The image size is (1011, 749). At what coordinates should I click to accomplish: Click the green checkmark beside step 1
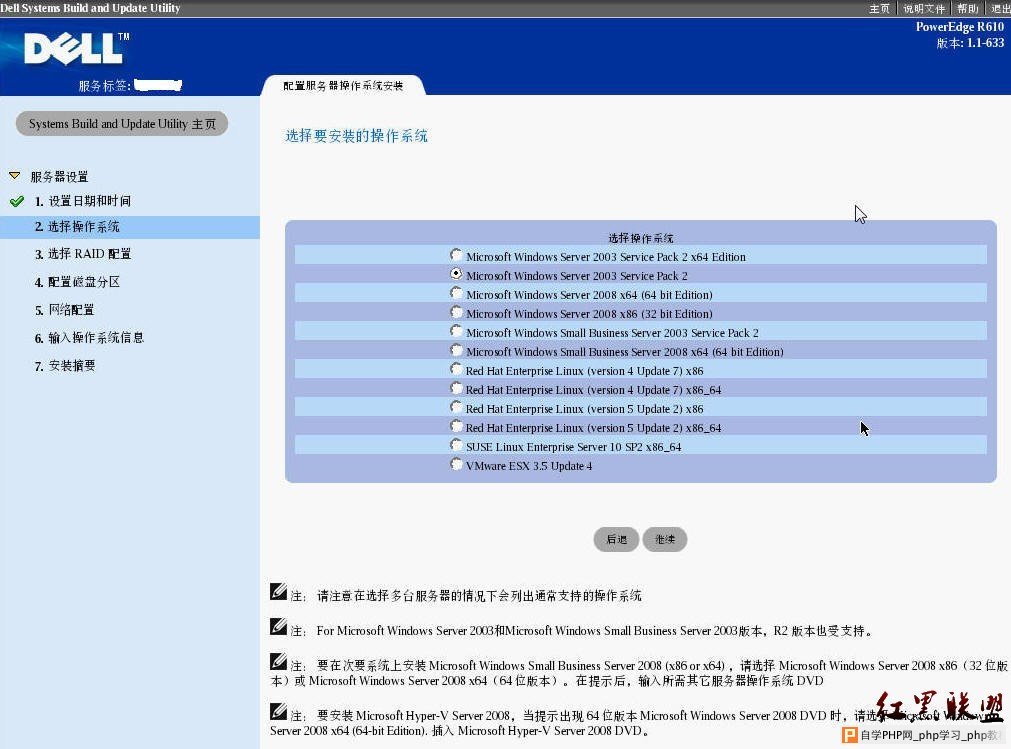17,202
